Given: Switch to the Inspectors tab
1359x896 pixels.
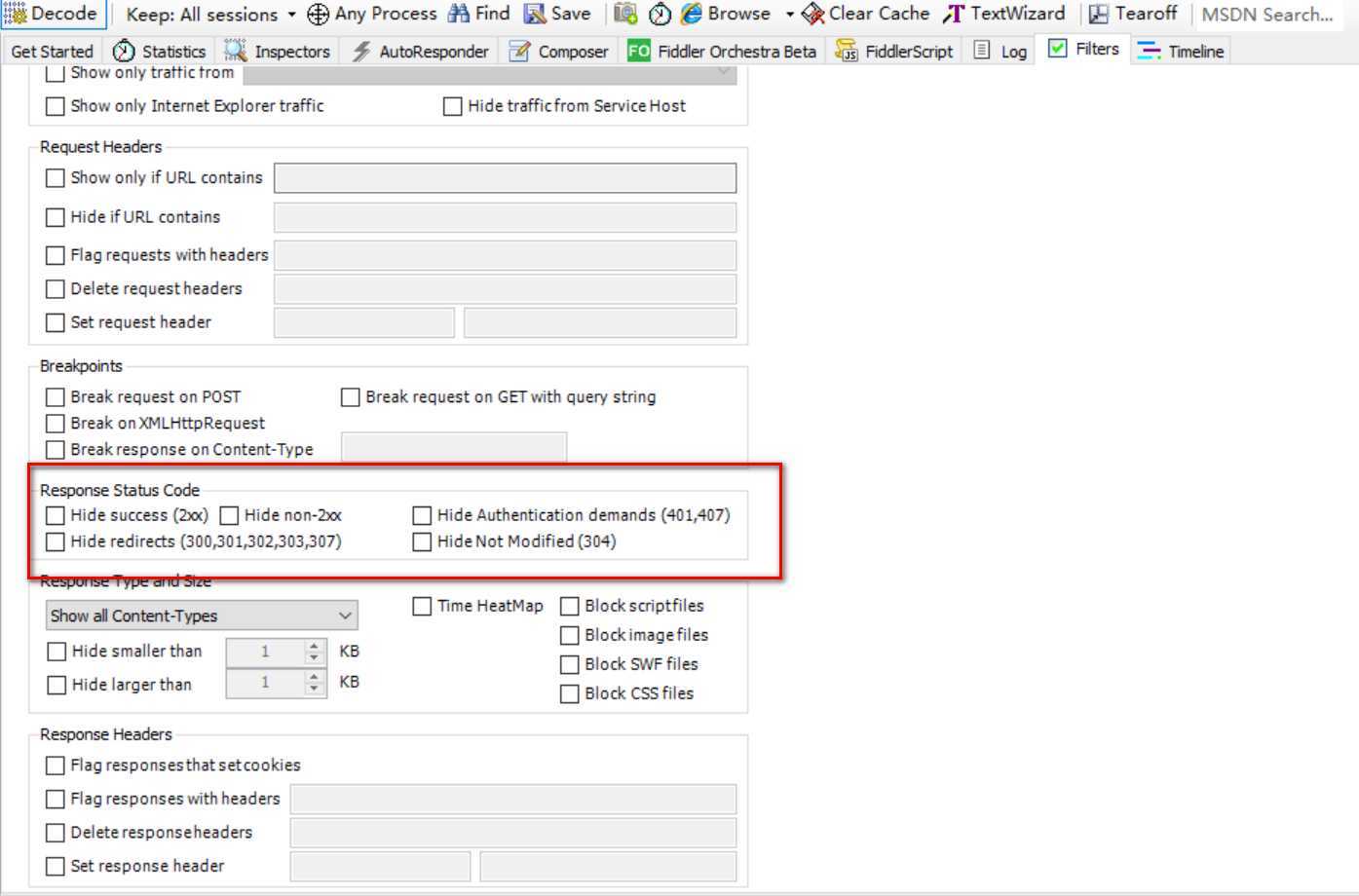Looking at the screenshot, I should 278,51.
